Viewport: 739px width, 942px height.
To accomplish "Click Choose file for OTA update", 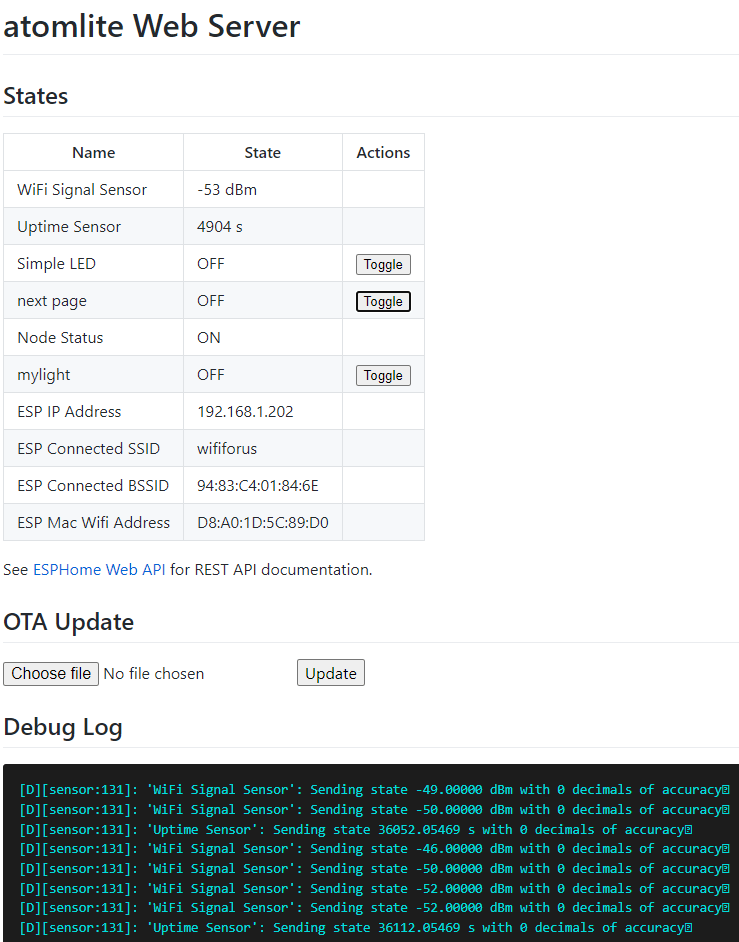I will 51,673.
